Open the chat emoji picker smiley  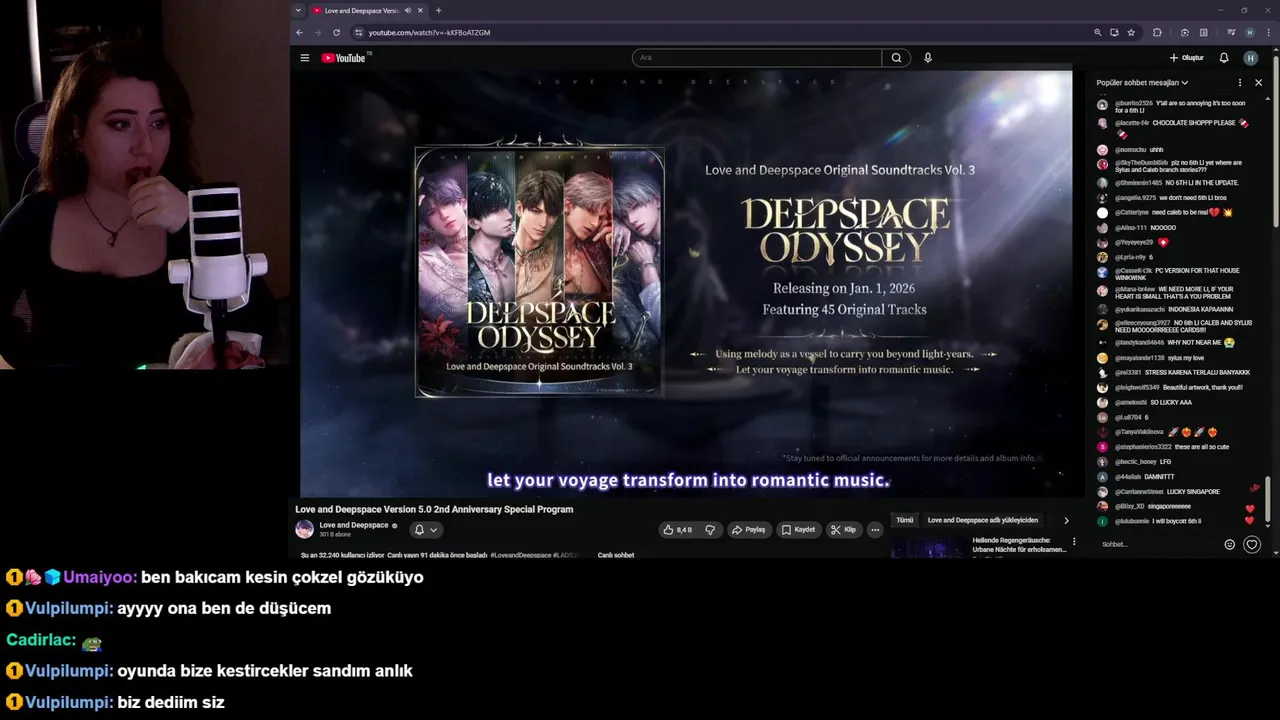tap(1230, 545)
